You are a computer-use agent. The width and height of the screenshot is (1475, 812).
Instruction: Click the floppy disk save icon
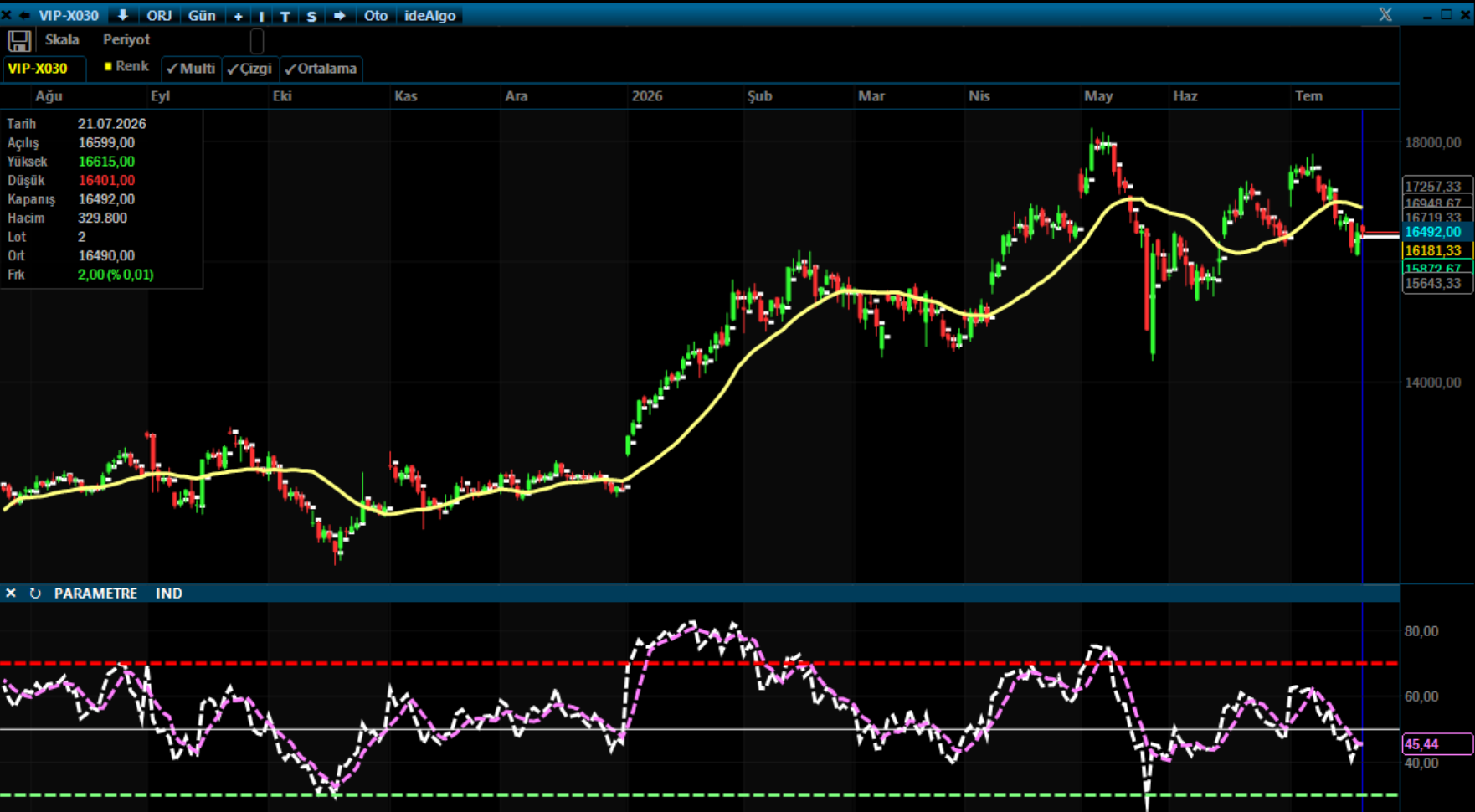19,40
